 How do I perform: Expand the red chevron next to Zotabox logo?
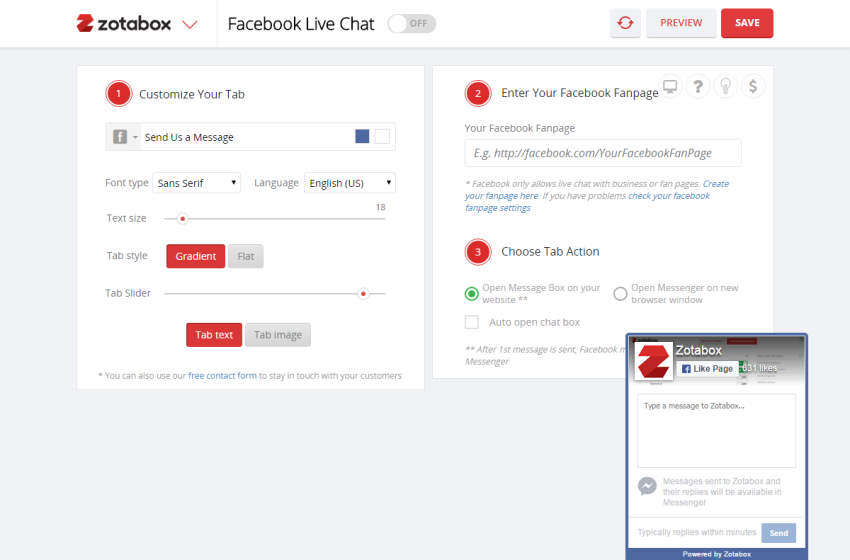tap(190, 24)
